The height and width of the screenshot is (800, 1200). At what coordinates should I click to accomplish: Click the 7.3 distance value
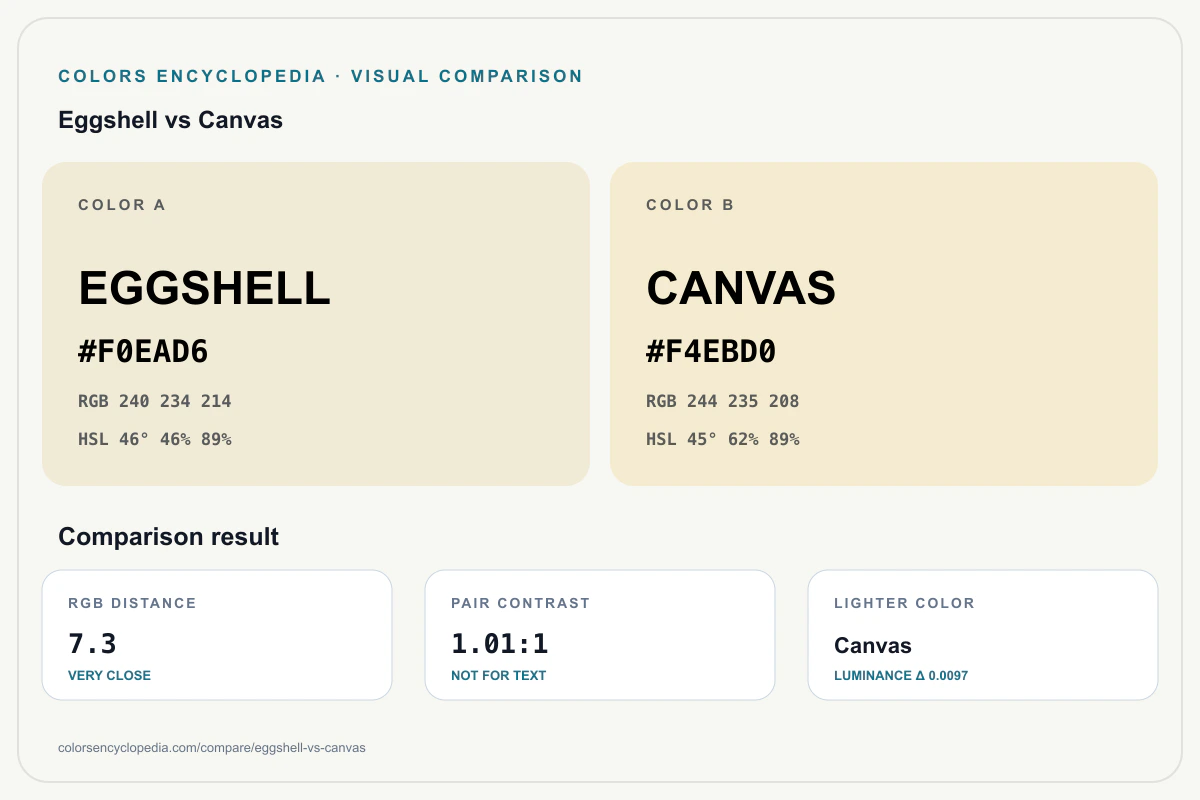pos(92,643)
